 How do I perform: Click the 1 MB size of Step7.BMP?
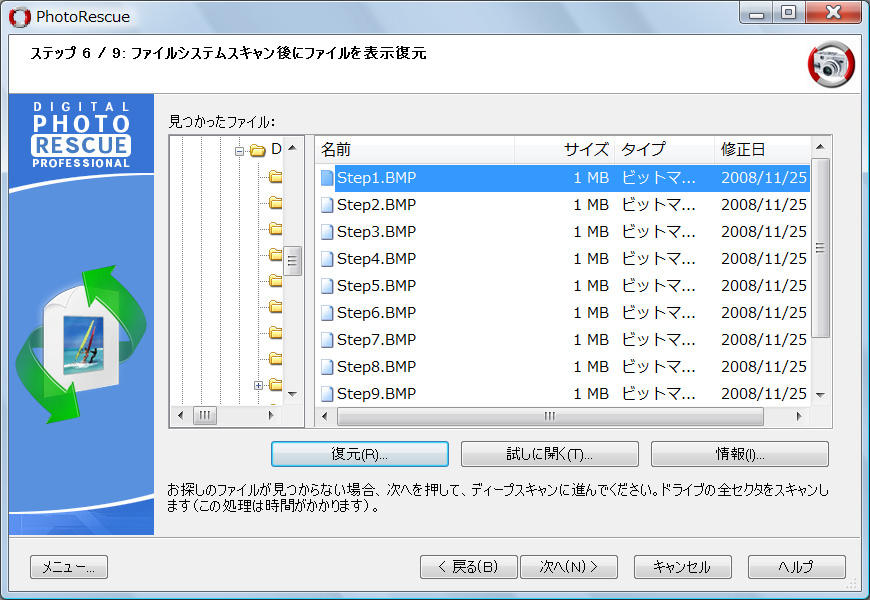(x=591, y=340)
